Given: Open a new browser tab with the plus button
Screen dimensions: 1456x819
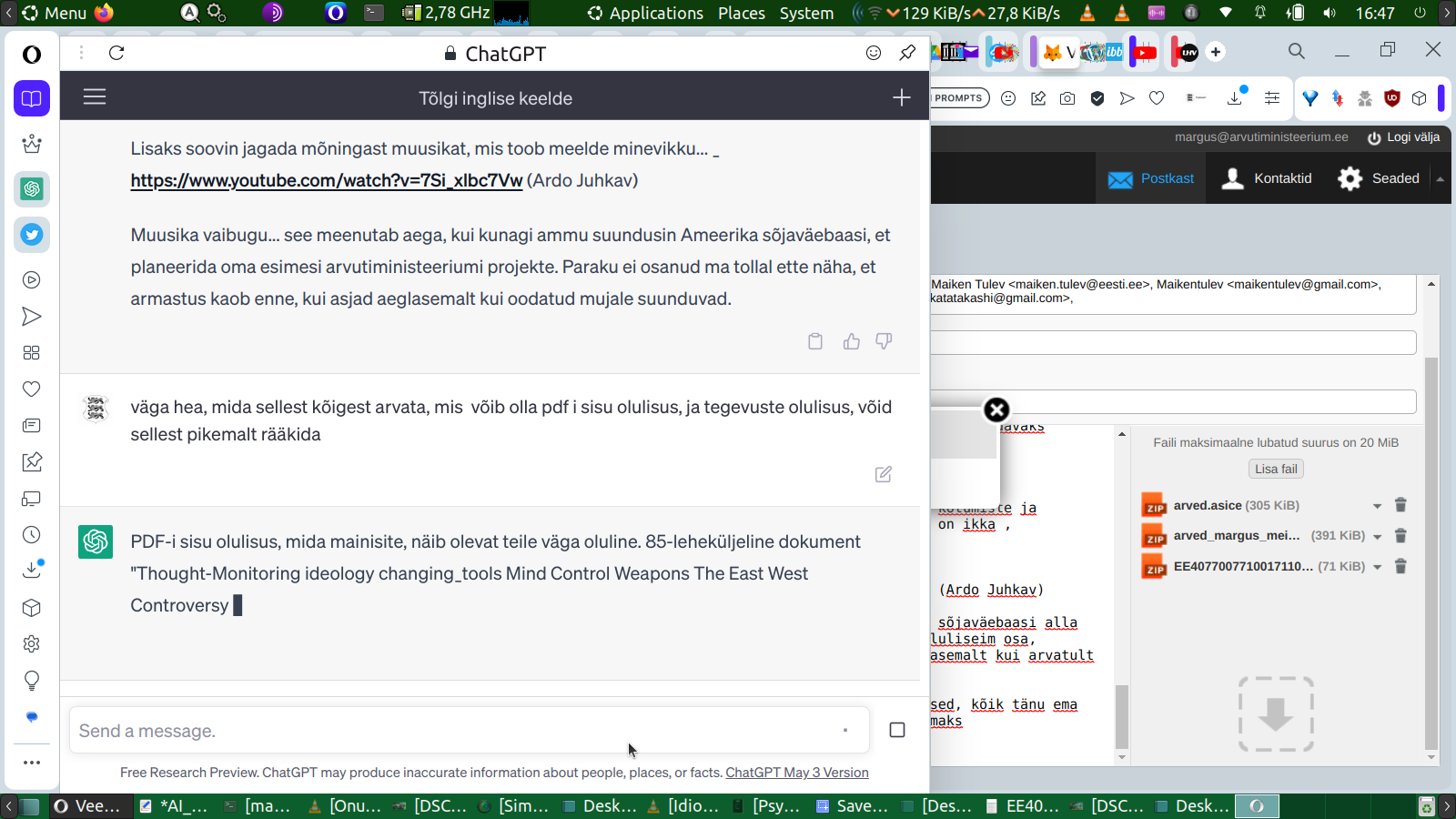Looking at the screenshot, I should tap(1216, 52).
